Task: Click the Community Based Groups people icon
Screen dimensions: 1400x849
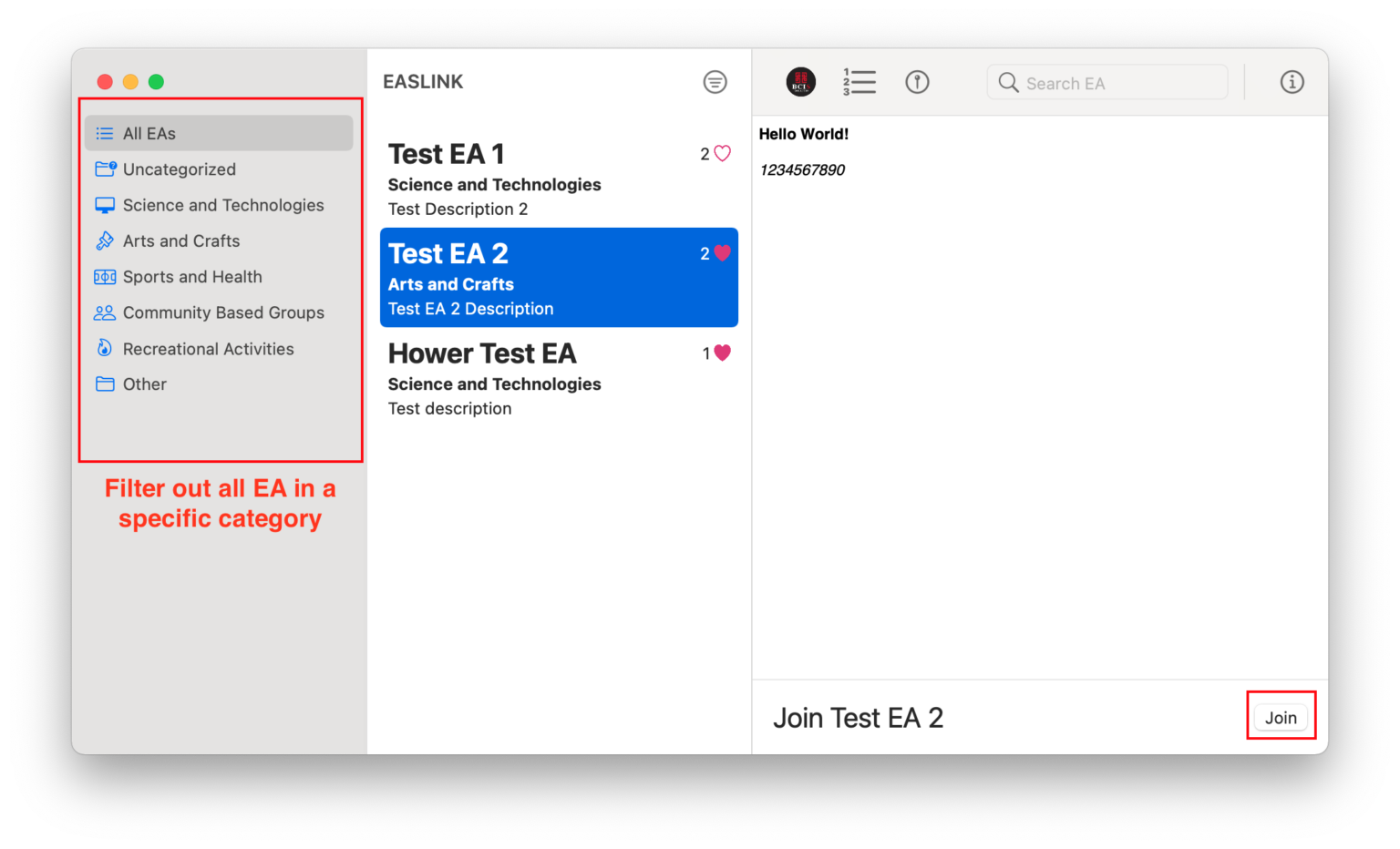Action: pos(105,312)
